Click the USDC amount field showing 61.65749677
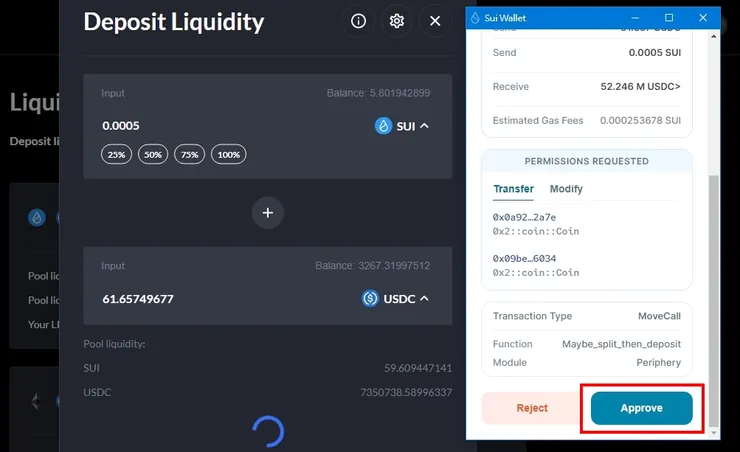This screenshot has width=740, height=452. [x=138, y=299]
